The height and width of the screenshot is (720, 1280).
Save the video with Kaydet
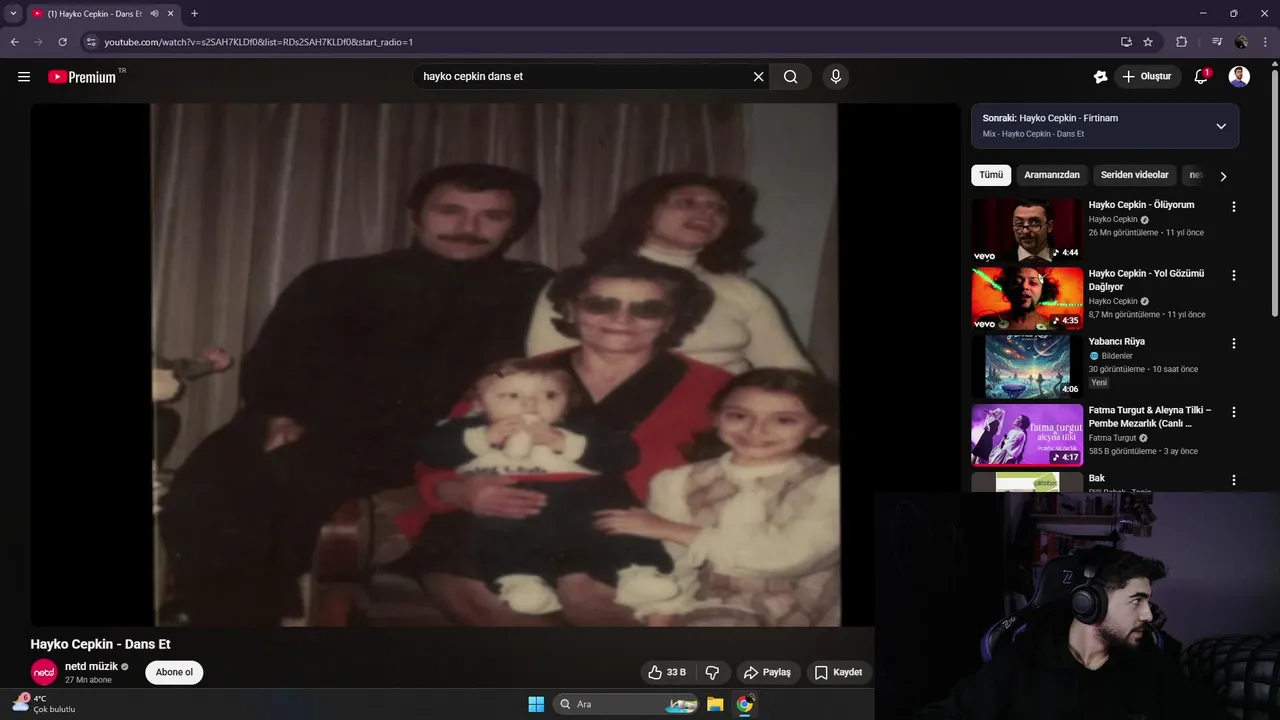click(x=838, y=672)
